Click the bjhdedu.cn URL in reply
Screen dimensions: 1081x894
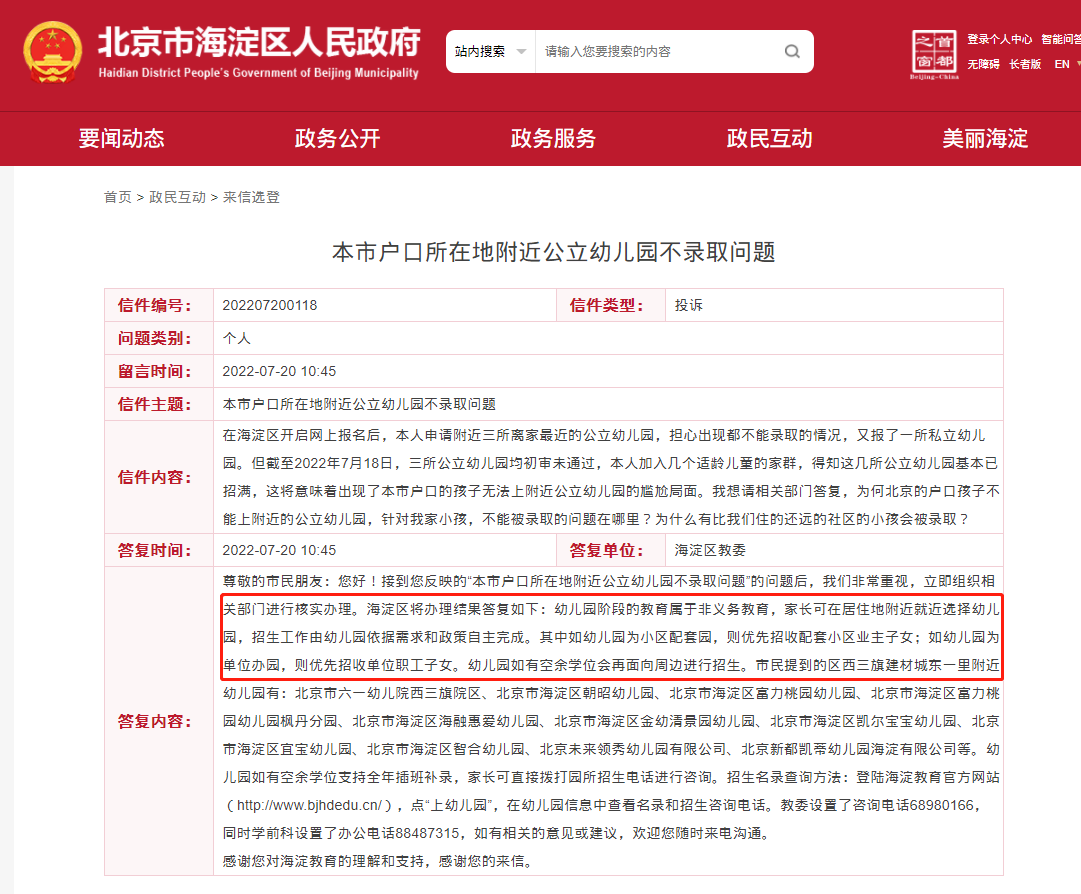[308, 805]
